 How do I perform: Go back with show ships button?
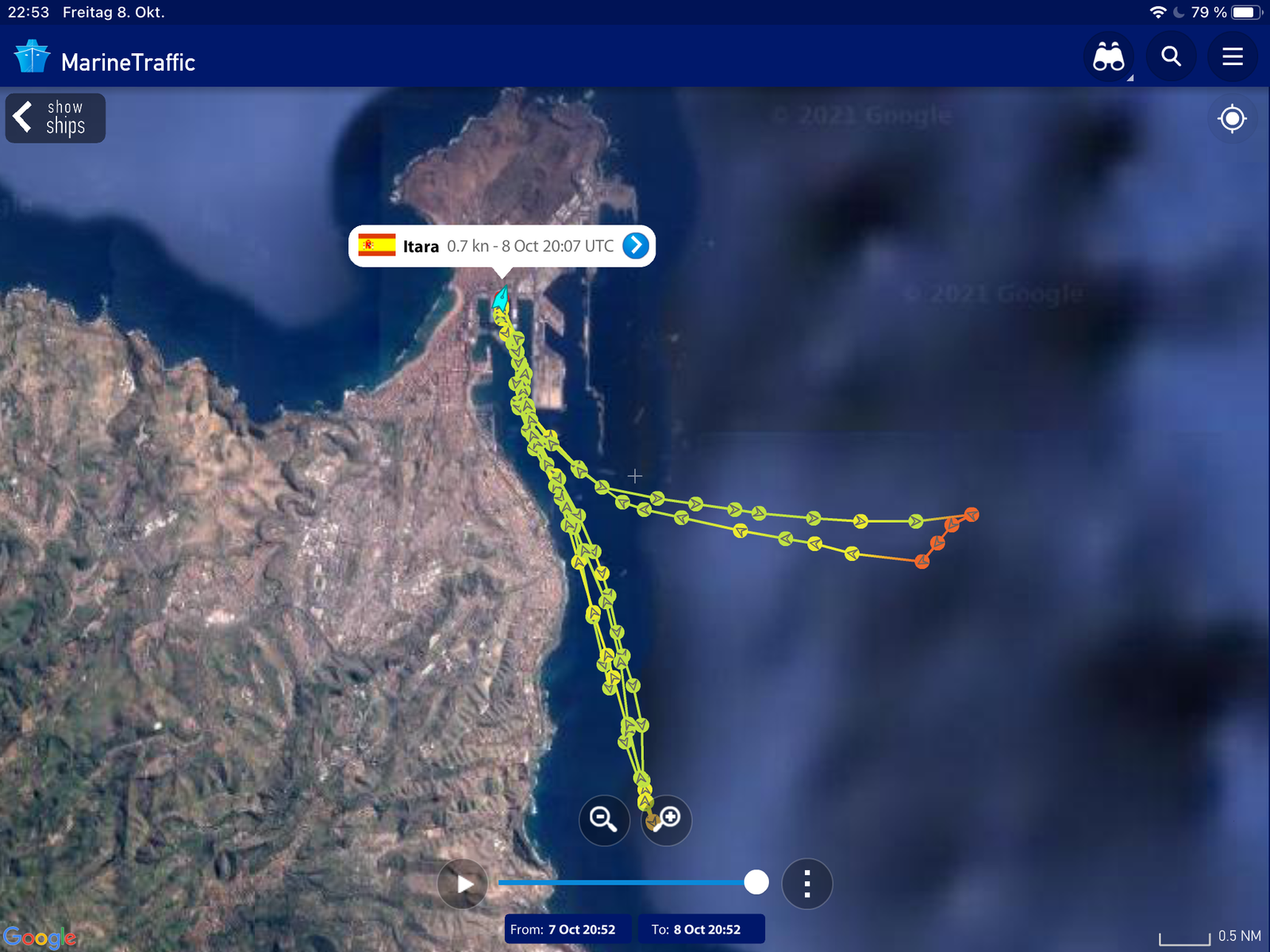pos(56,118)
